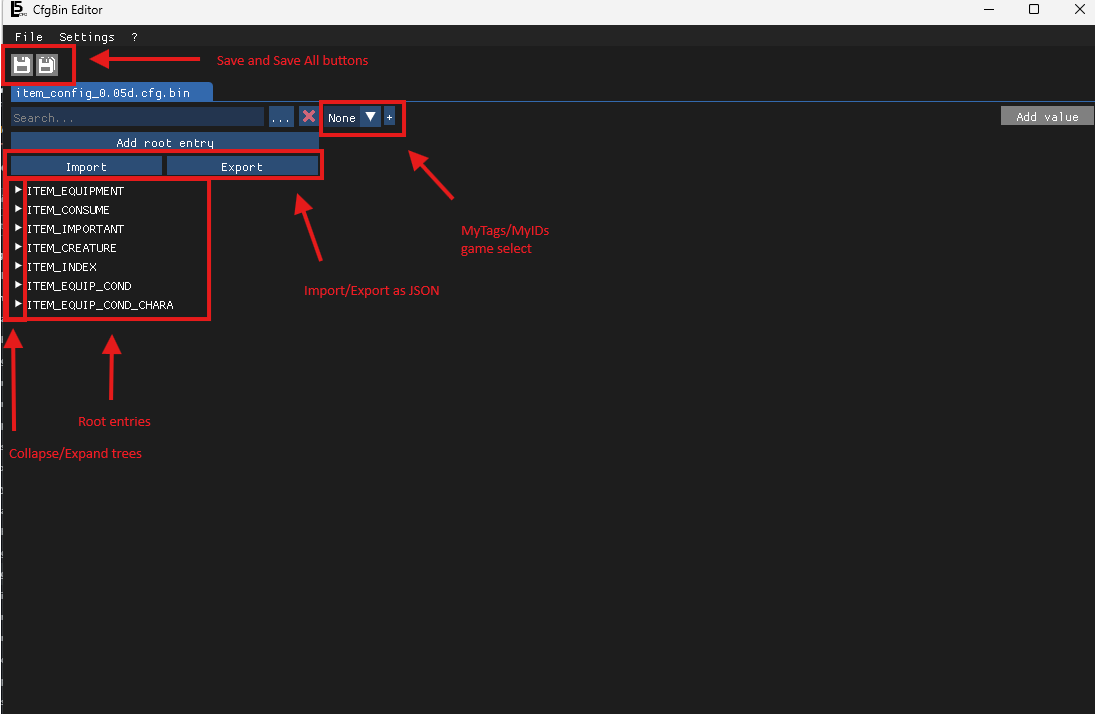The width and height of the screenshot is (1095, 714).
Task: Export entries using the Export button
Action: 243,165
